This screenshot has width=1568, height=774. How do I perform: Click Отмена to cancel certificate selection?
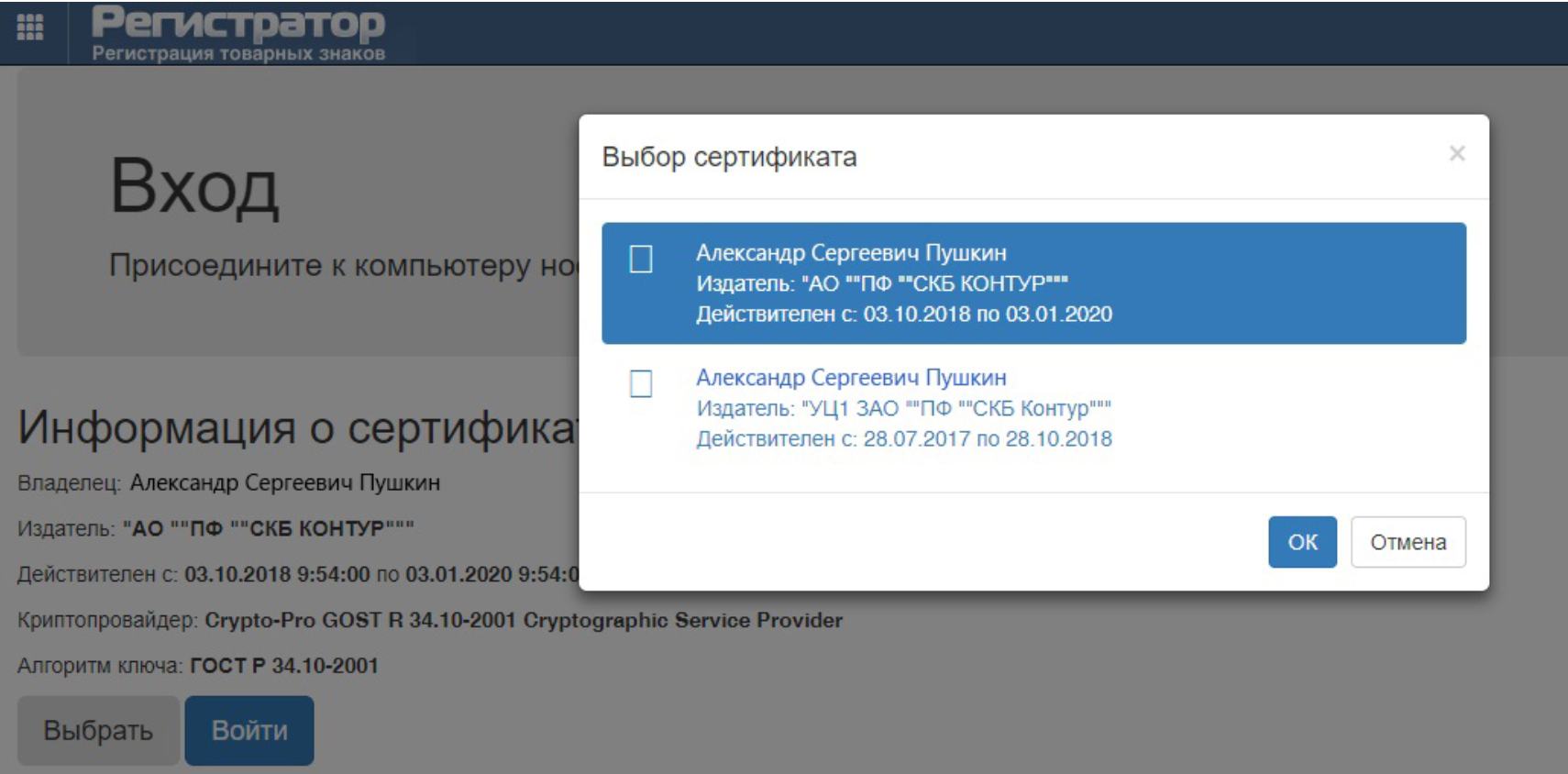[1408, 542]
